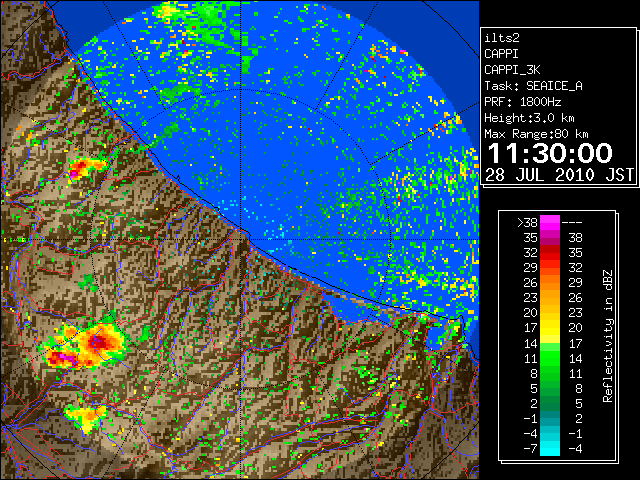Select the "CAPPI_3K" product label
This screenshot has width=640, height=480.
[512, 70]
